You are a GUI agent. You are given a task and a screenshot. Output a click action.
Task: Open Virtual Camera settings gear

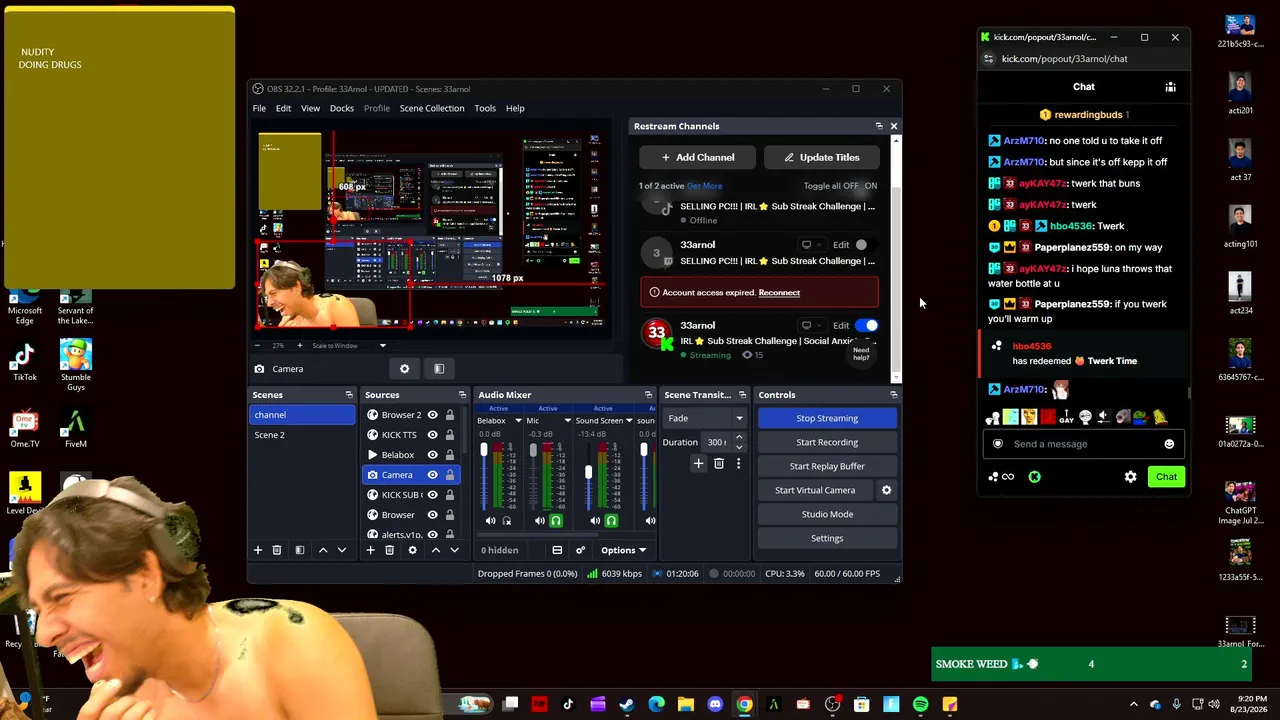click(x=886, y=490)
